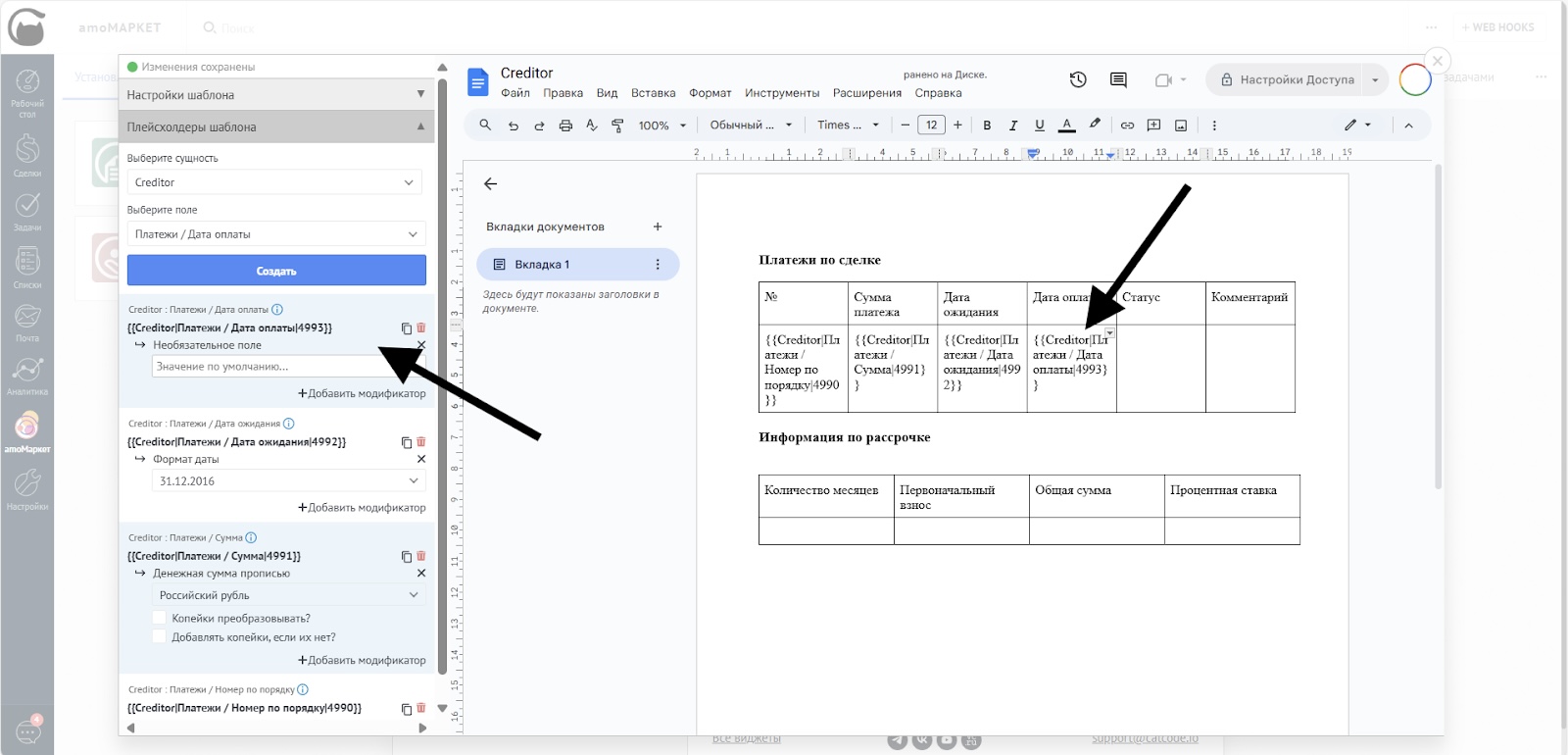Viewport: 1568px width, 755px height.
Task: Remove Необязательное поле modifier
Action: coord(421,345)
